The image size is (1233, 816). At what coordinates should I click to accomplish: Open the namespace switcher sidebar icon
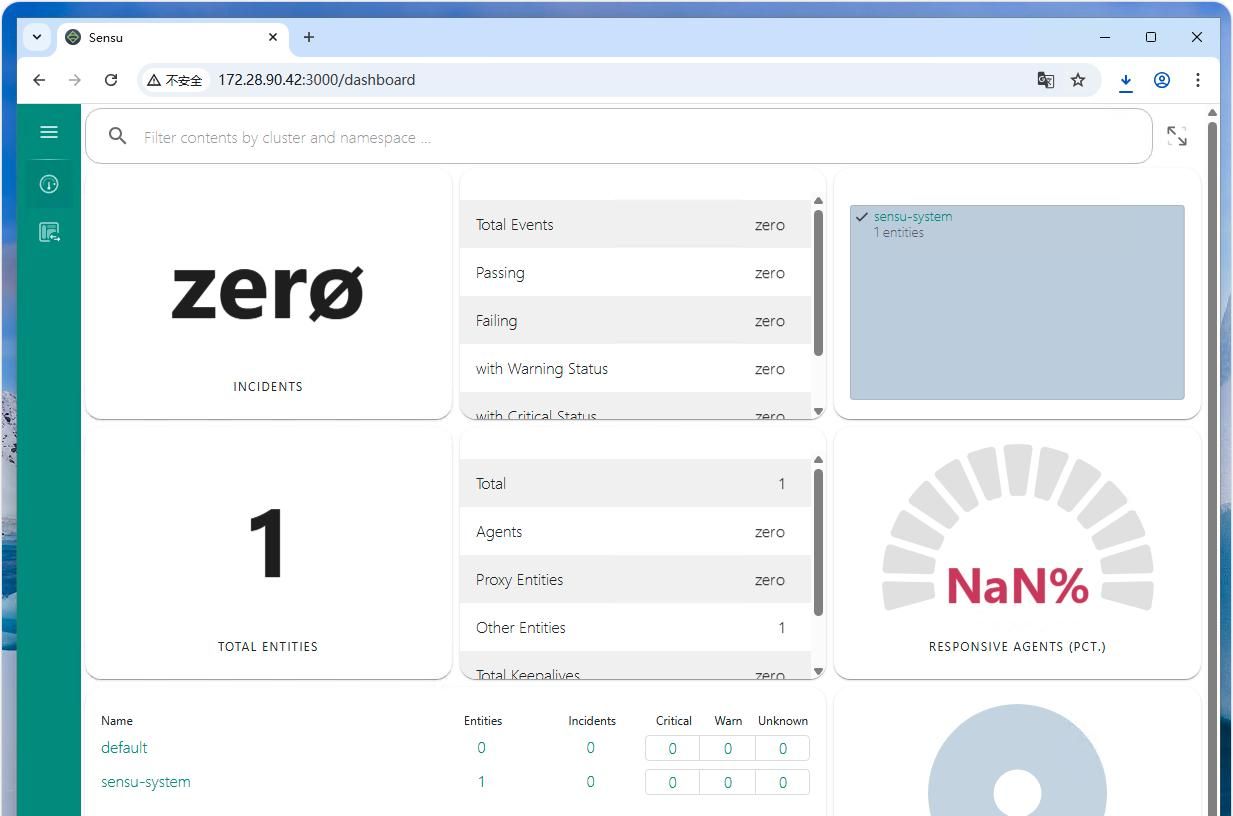coord(48,232)
